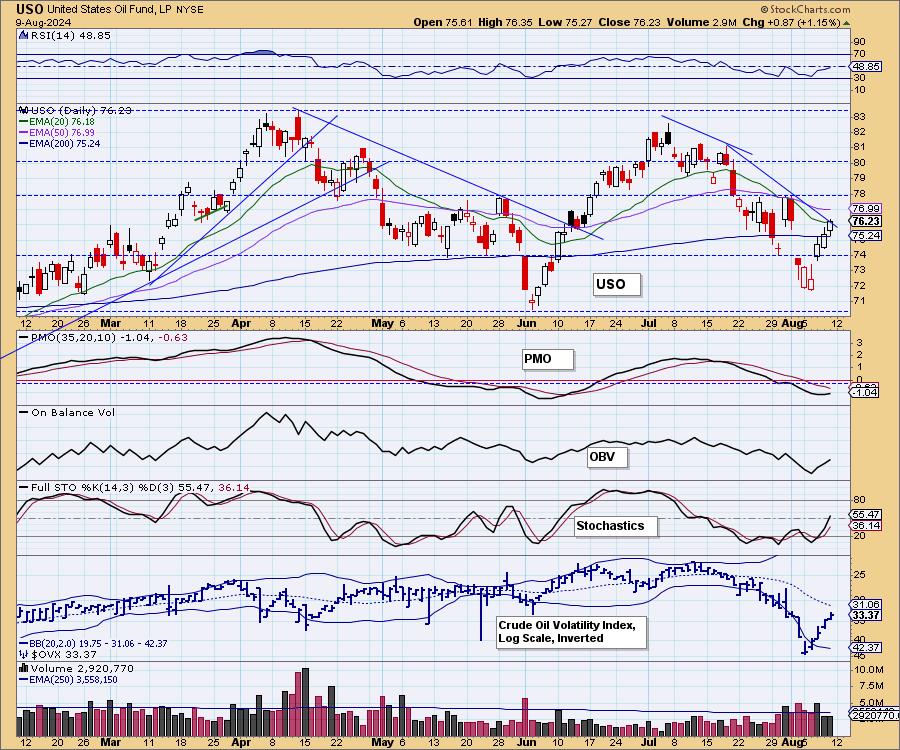Click the Volume 2,920,770 legend label
The height and width of the screenshot is (750, 900).
pyautogui.click(x=82, y=669)
